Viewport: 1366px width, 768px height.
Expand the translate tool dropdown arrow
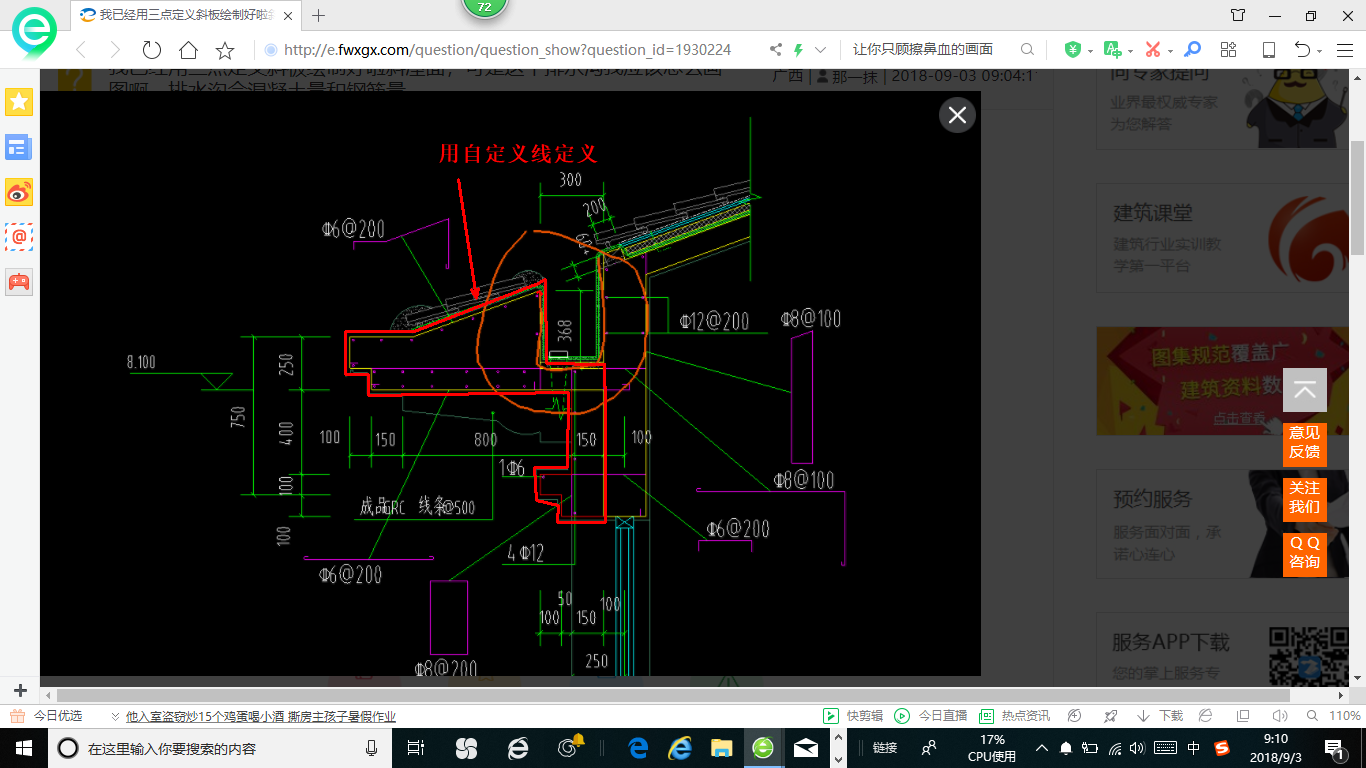(x=1130, y=51)
